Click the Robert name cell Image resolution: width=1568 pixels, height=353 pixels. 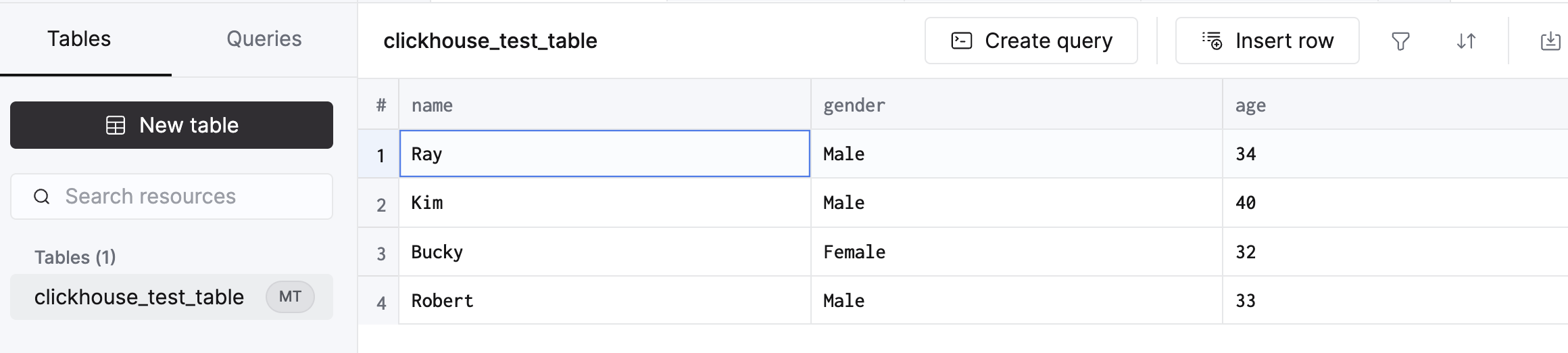(443, 301)
